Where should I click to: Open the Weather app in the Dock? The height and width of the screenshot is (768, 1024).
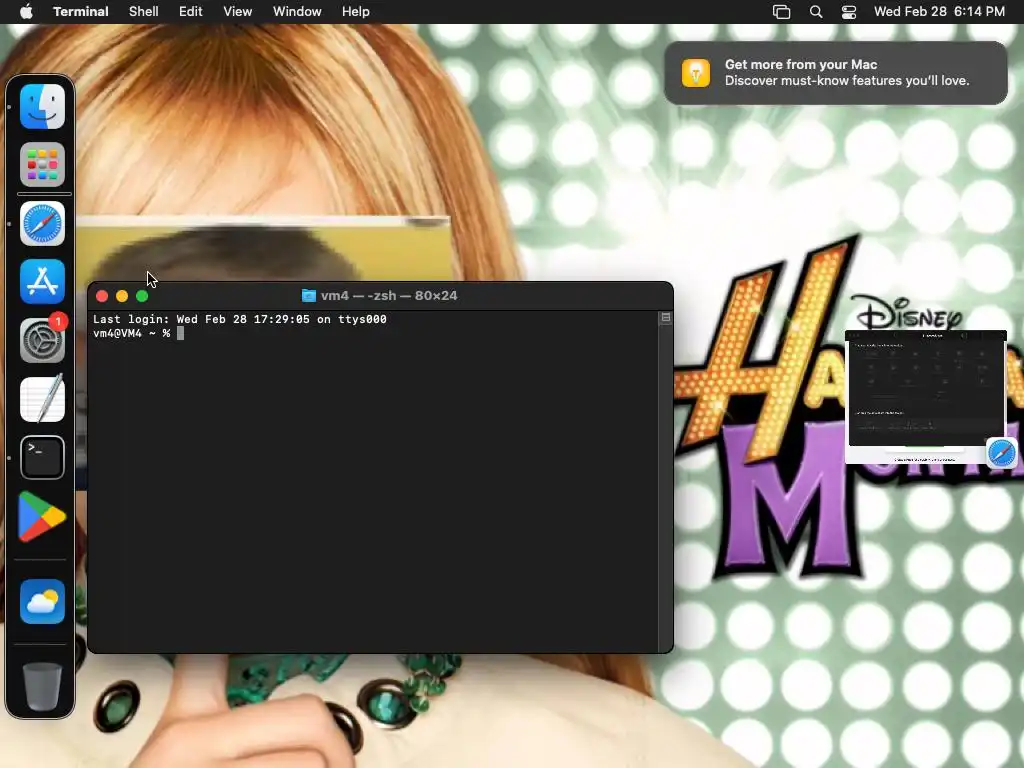42,601
